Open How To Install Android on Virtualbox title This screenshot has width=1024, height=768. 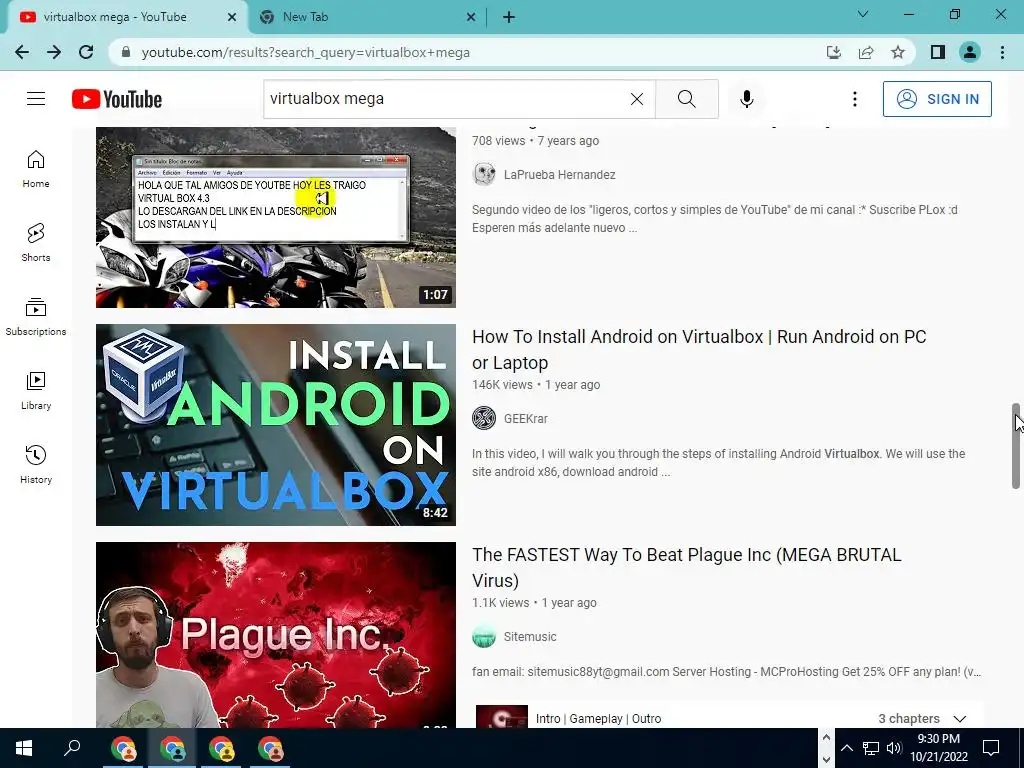coord(699,349)
